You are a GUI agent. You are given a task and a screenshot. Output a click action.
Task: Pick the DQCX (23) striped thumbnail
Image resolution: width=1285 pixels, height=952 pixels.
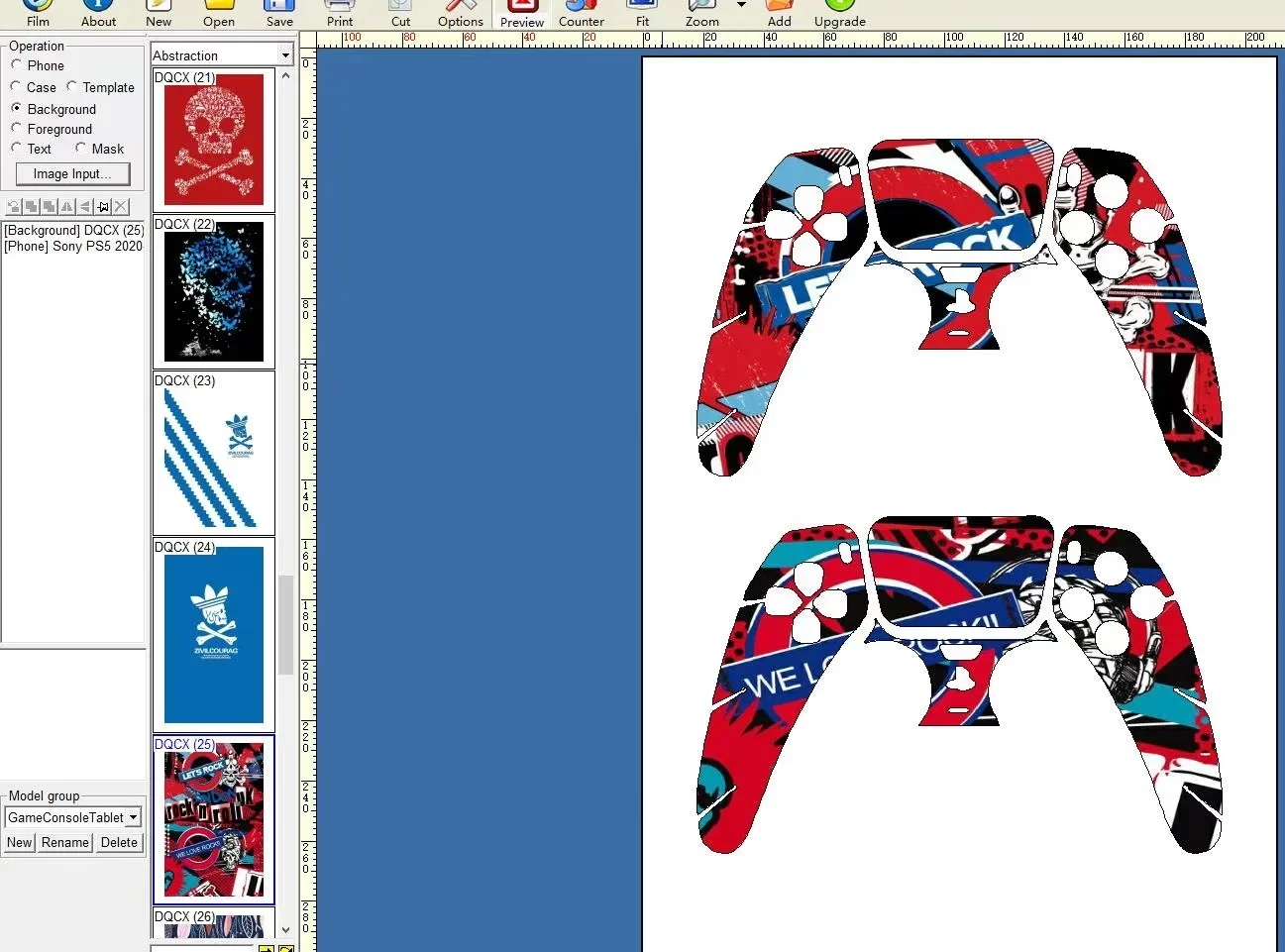[214, 453]
